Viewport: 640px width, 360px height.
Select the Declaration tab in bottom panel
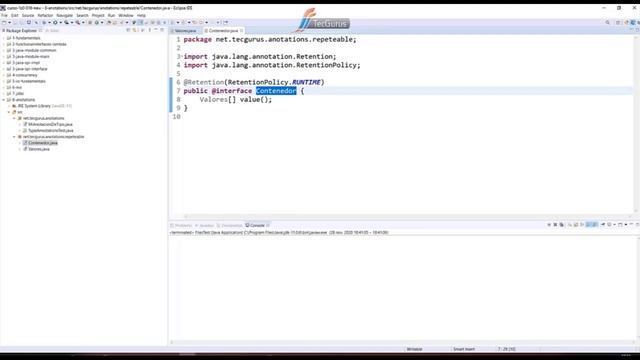230,225
